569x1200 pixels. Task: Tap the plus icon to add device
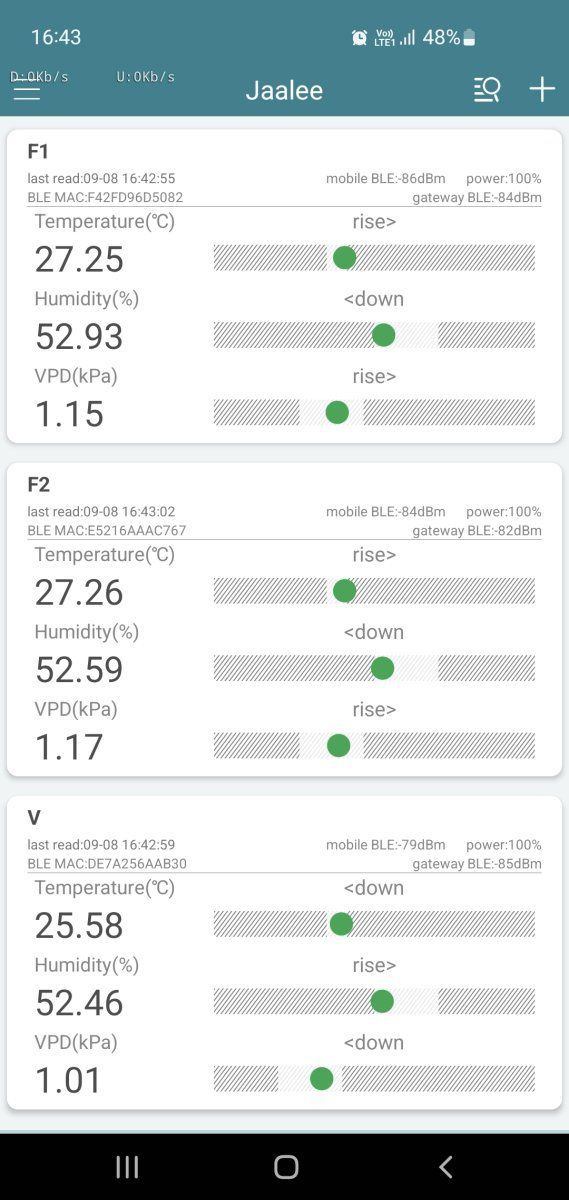pyautogui.click(x=542, y=90)
